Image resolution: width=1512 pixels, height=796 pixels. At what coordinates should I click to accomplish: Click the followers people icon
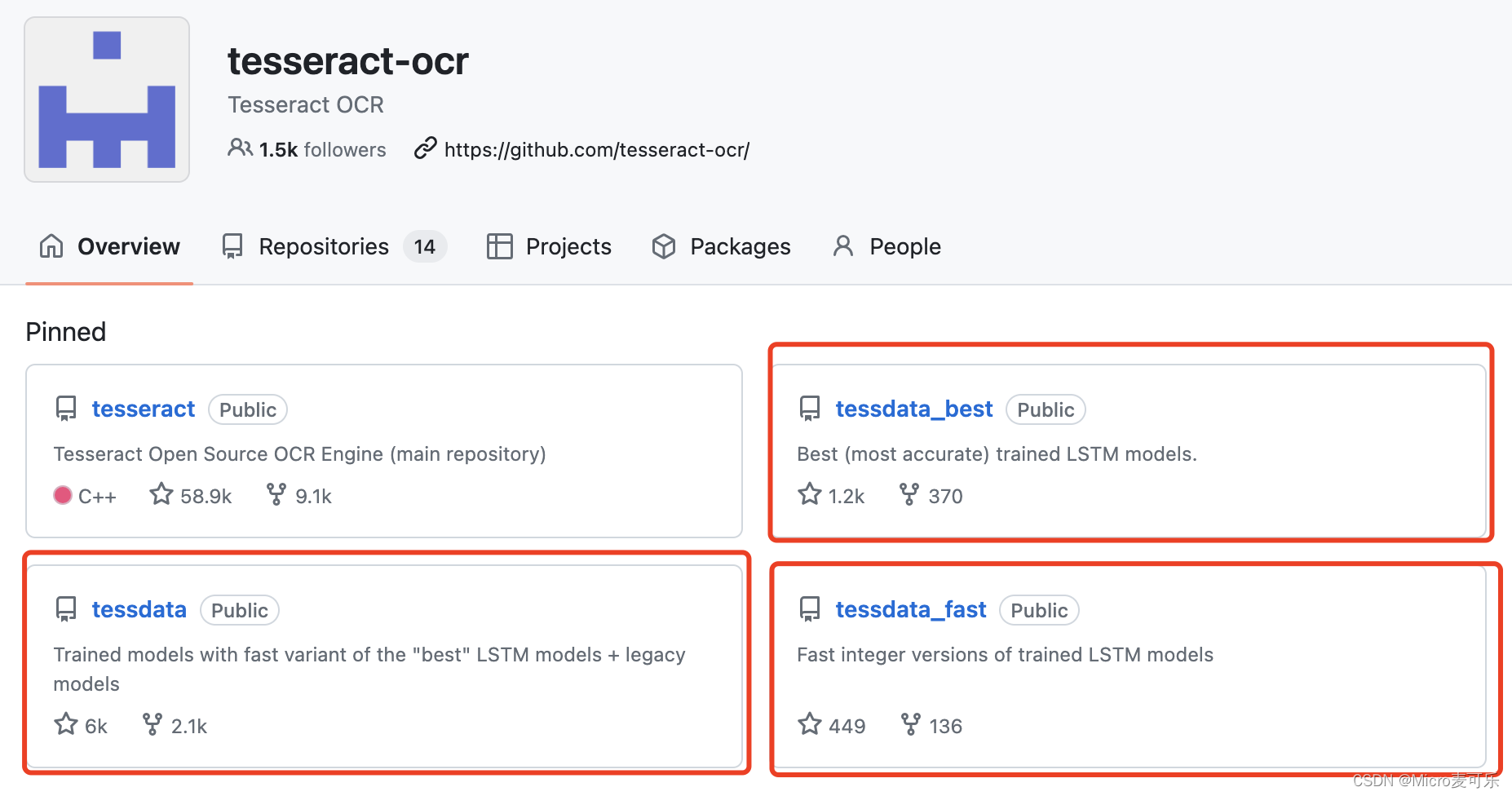pyautogui.click(x=240, y=148)
